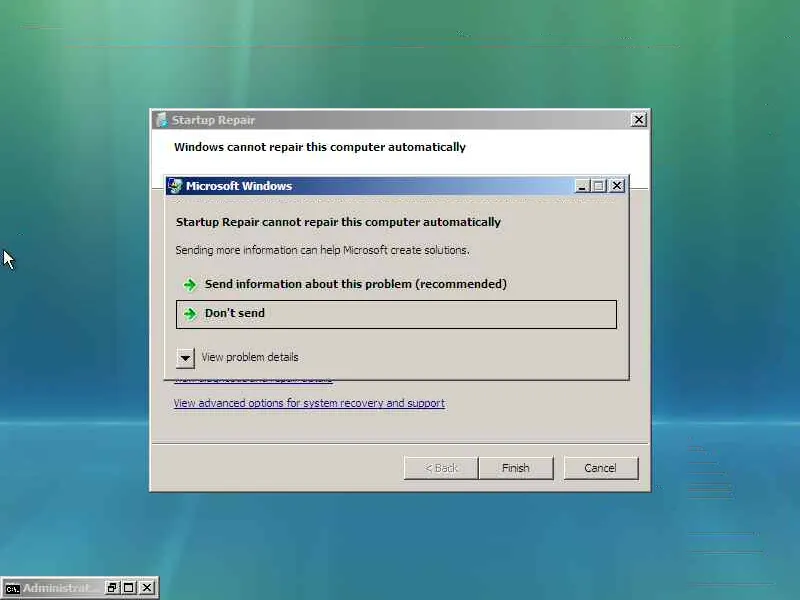Click the Cancel button in Startup Repair
The height and width of the screenshot is (600, 800).
tap(601, 468)
